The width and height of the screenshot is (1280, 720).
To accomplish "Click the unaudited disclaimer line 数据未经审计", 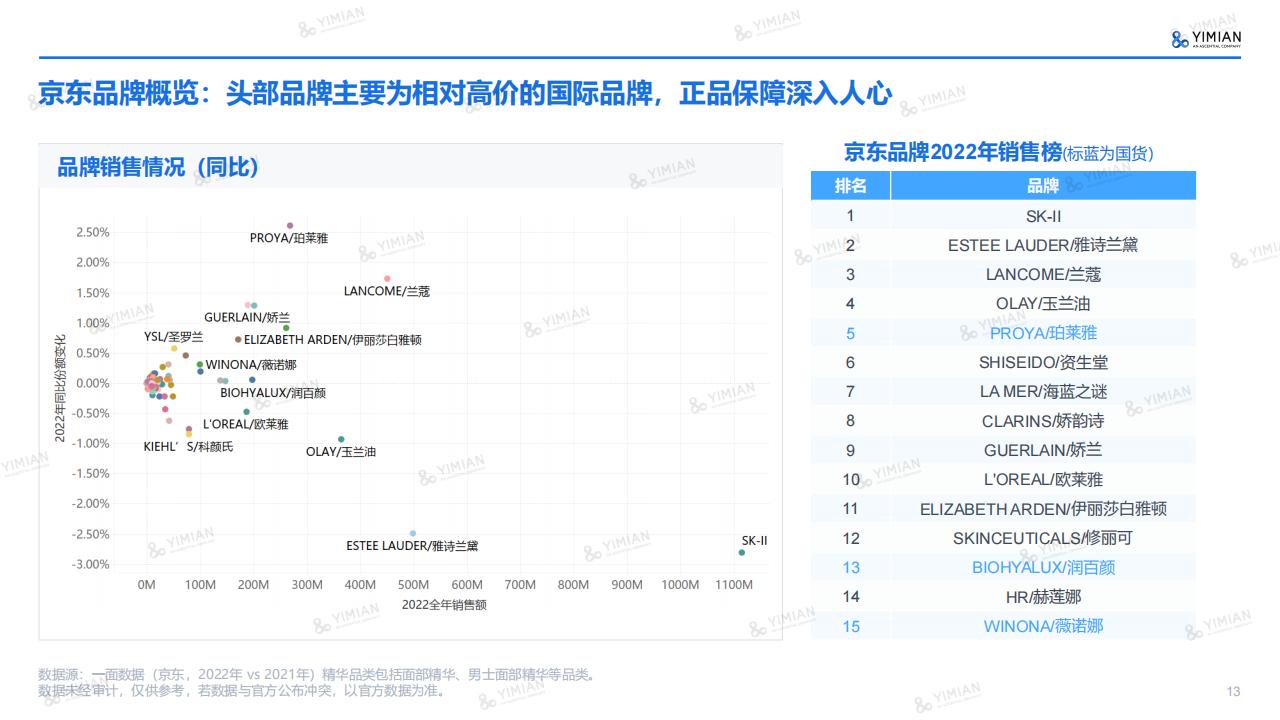I will point(241,691).
